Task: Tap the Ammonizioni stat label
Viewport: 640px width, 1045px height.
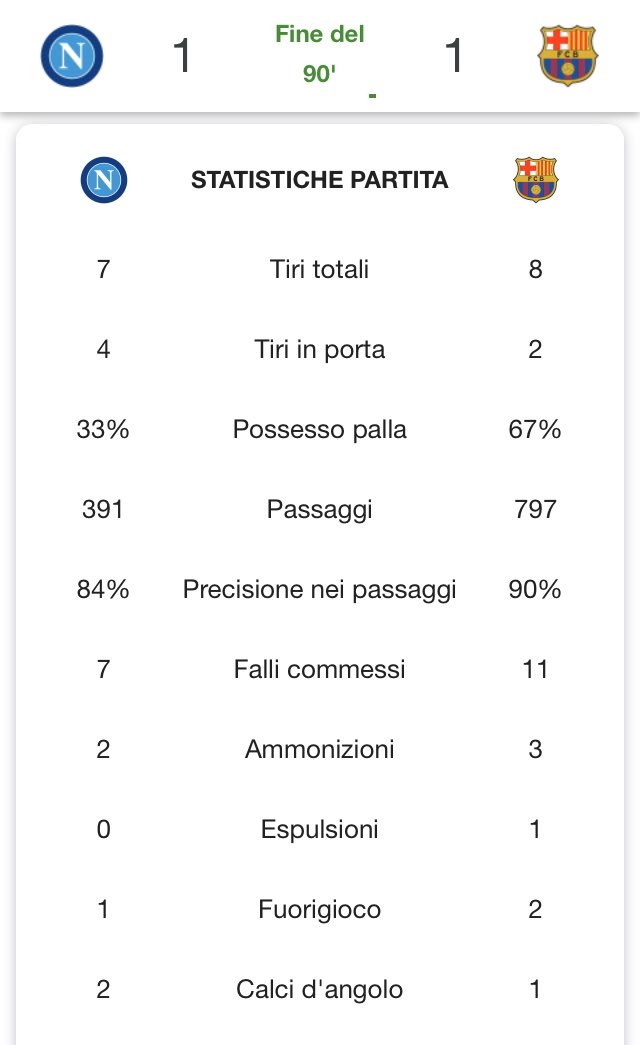Action: point(320,749)
